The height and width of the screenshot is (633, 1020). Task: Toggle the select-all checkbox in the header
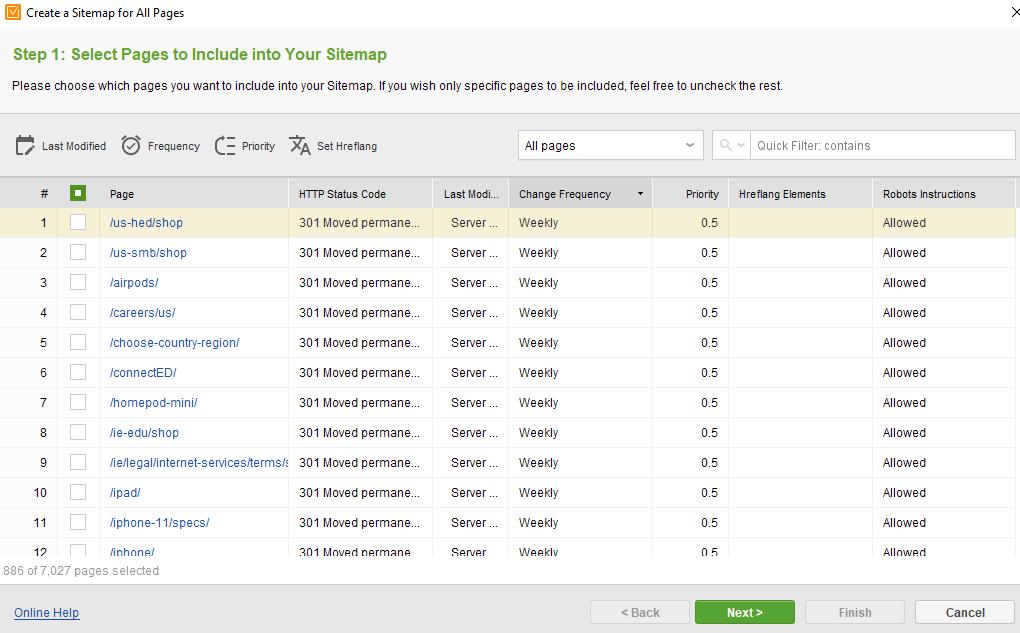pos(78,193)
